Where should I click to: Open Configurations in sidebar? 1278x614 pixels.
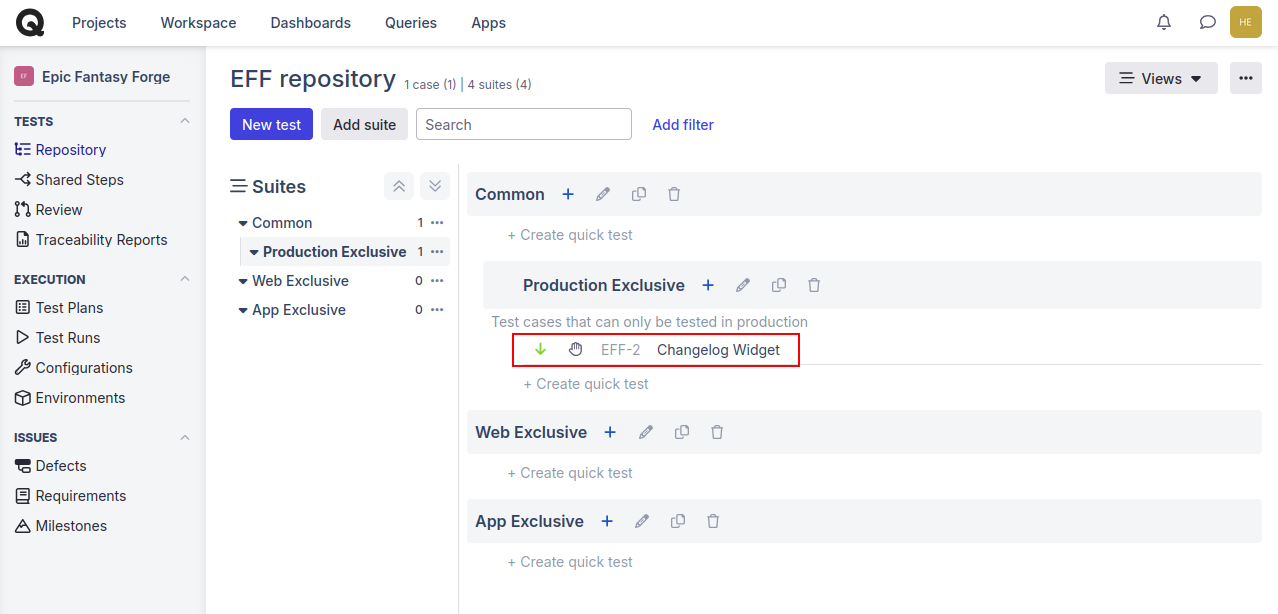tap(73, 368)
